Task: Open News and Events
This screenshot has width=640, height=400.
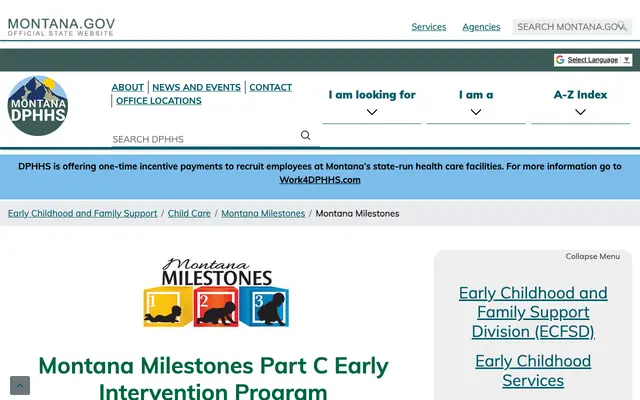Action: pyautogui.click(x=196, y=87)
